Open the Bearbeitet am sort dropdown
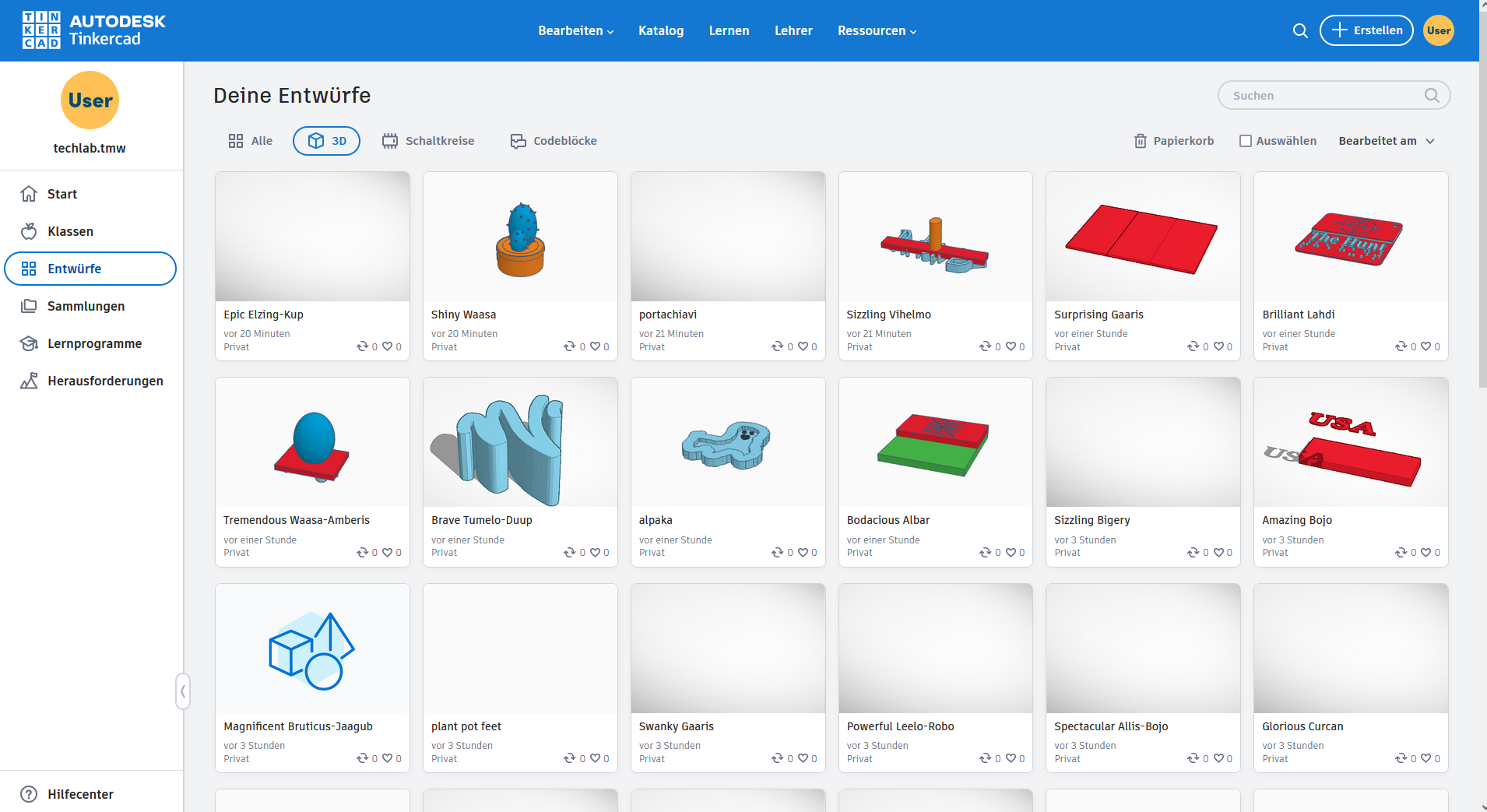The image size is (1487, 812). (1387, 141)
